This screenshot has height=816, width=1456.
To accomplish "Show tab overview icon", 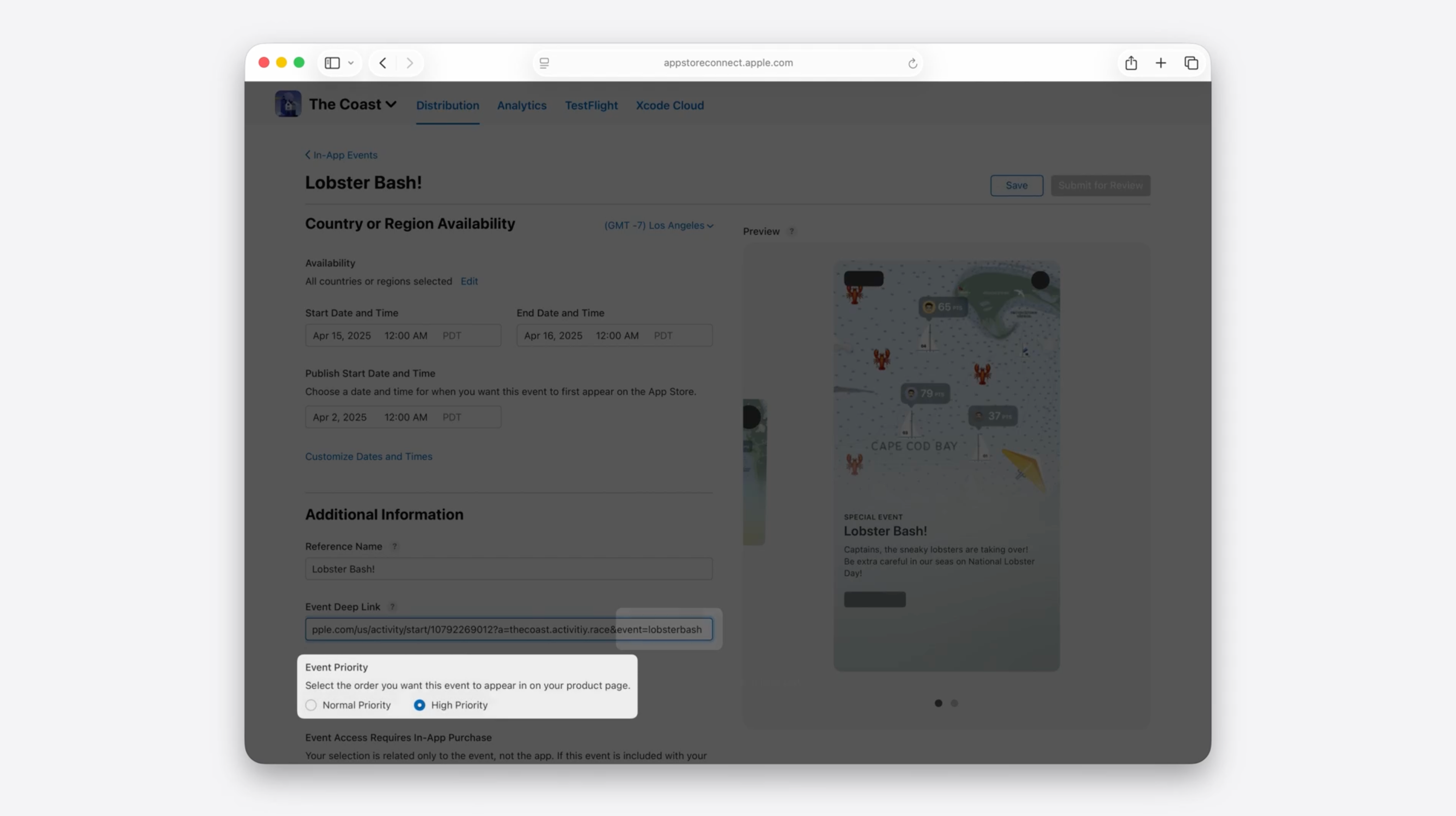I will (x=1191, y=63).
